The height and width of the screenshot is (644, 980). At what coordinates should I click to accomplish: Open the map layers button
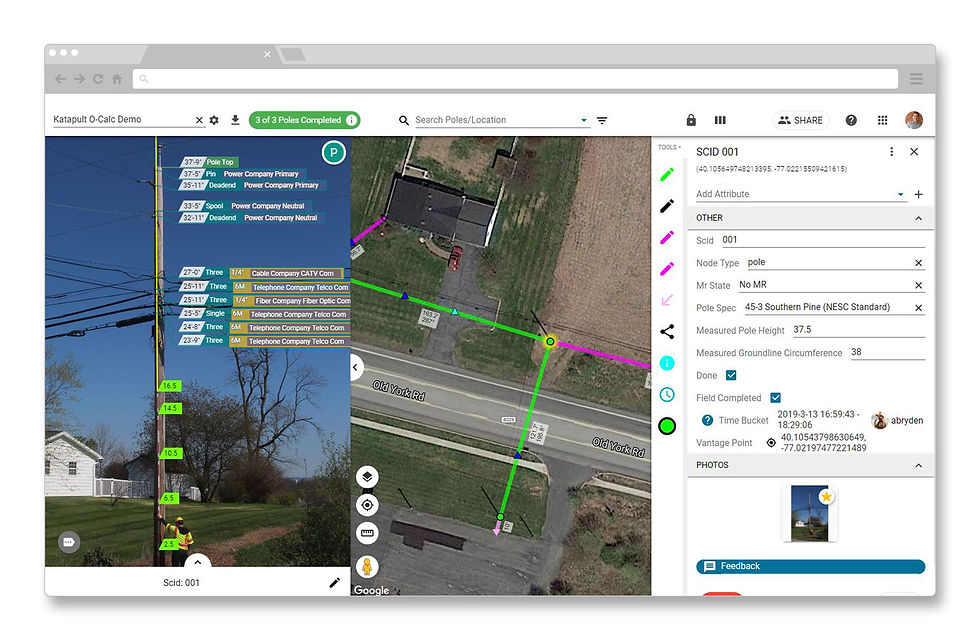click(368, 477)
